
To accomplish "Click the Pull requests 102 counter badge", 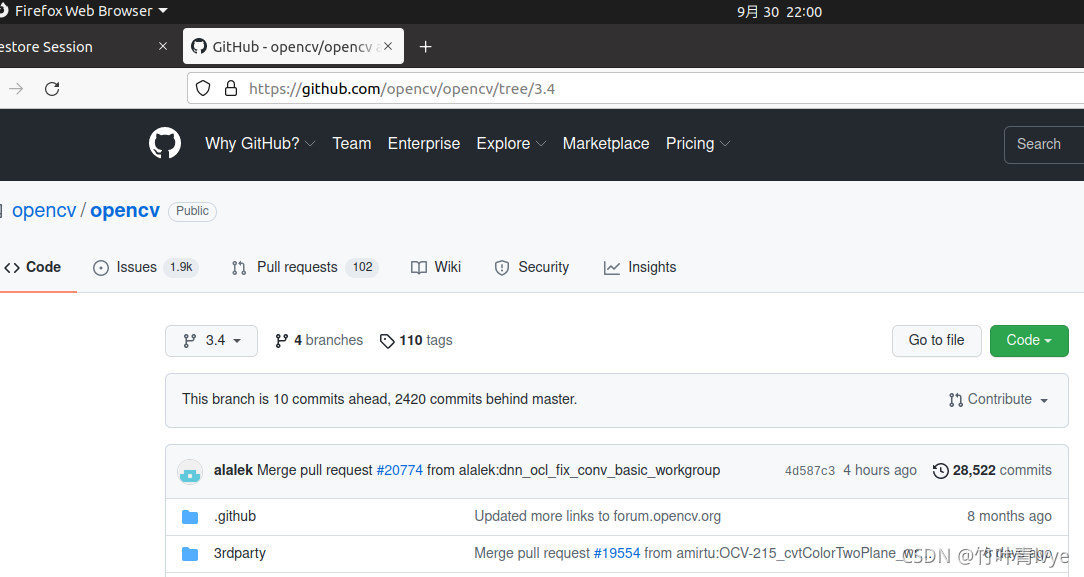I will pos(362,267).
